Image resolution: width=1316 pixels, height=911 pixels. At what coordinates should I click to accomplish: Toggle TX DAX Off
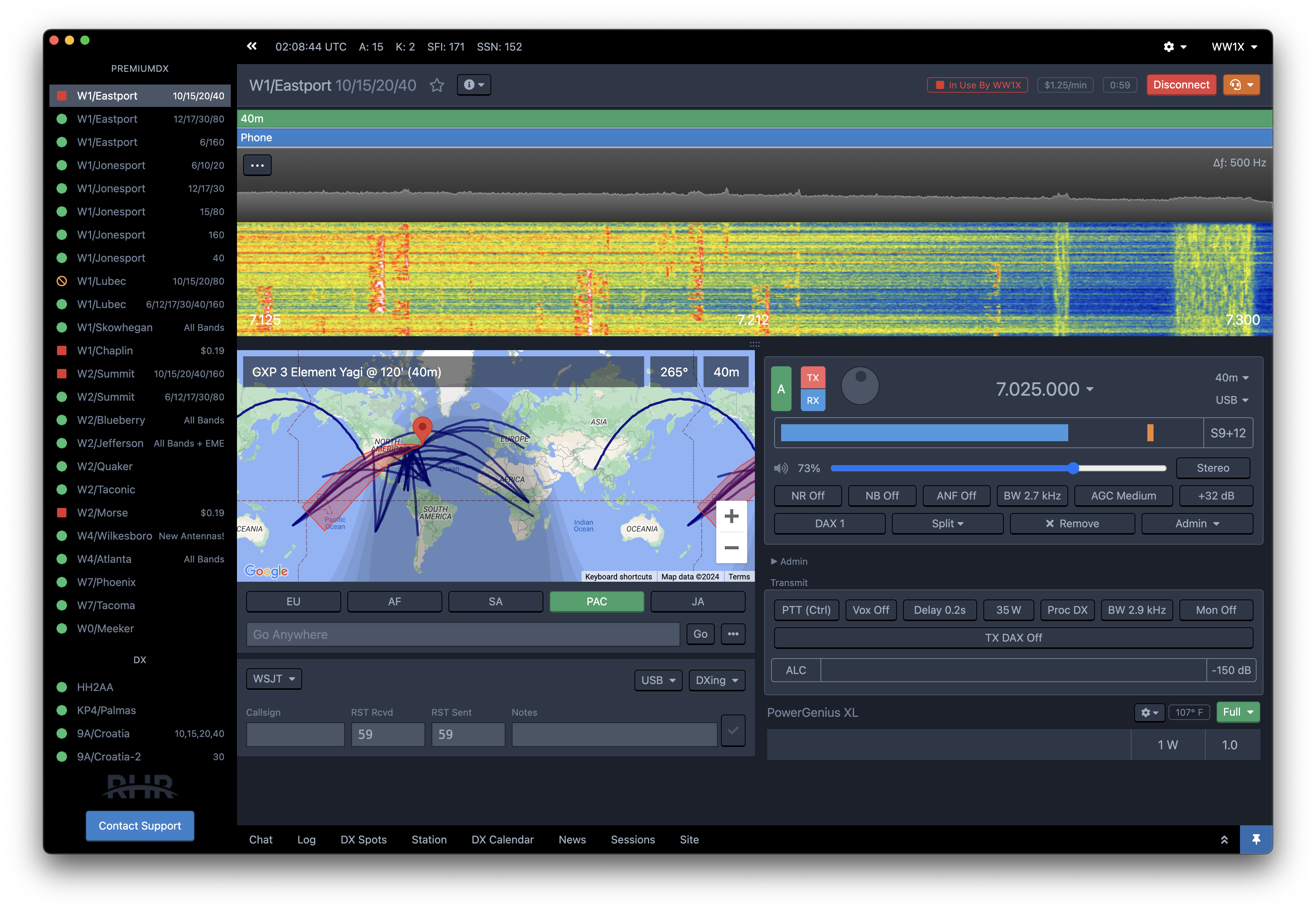point(1013,638)
